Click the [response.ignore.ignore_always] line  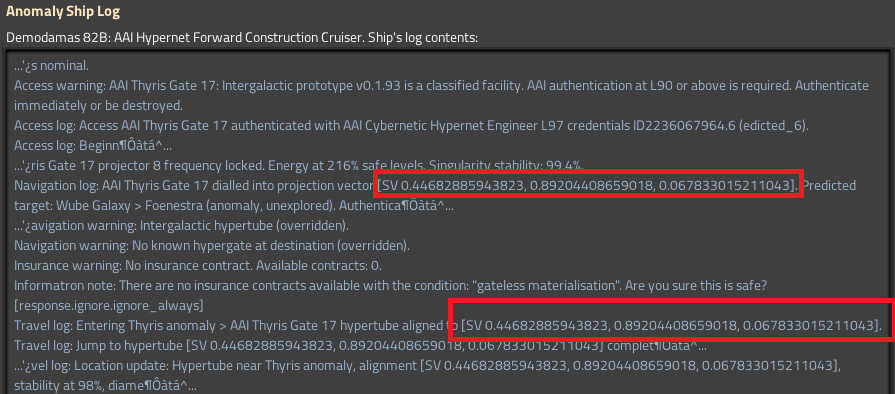[108, 305]
